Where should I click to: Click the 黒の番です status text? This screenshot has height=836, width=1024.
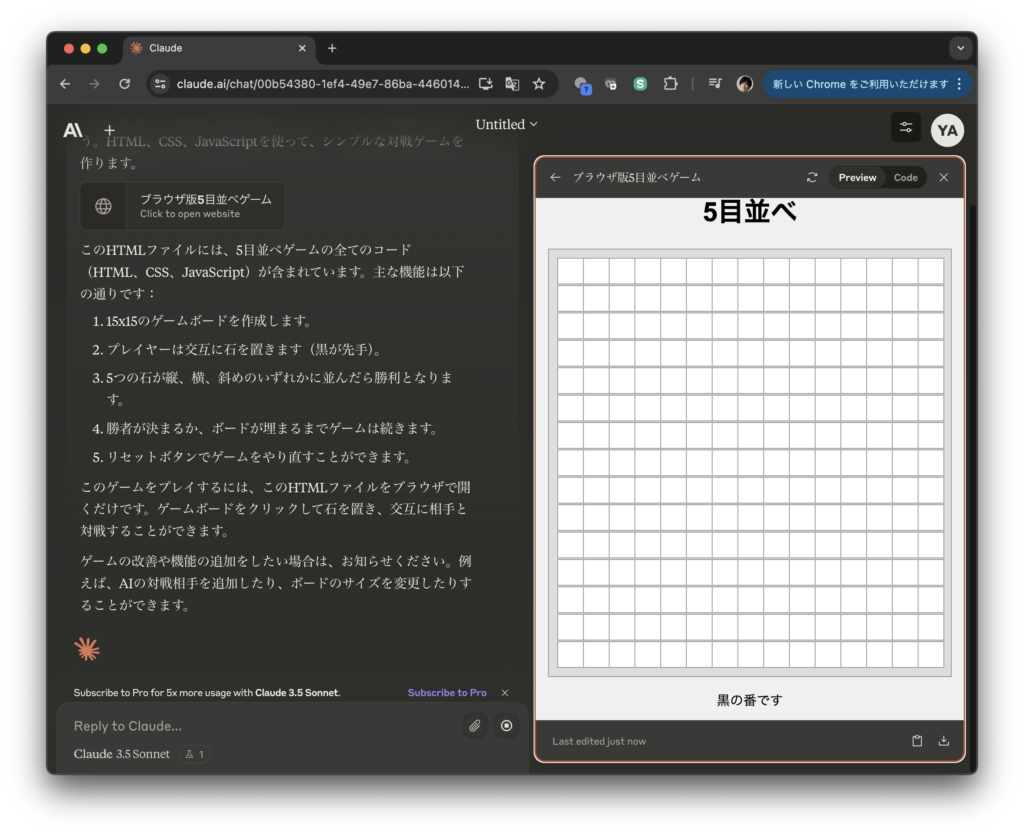pyautogui.click(x=750, y=700)
